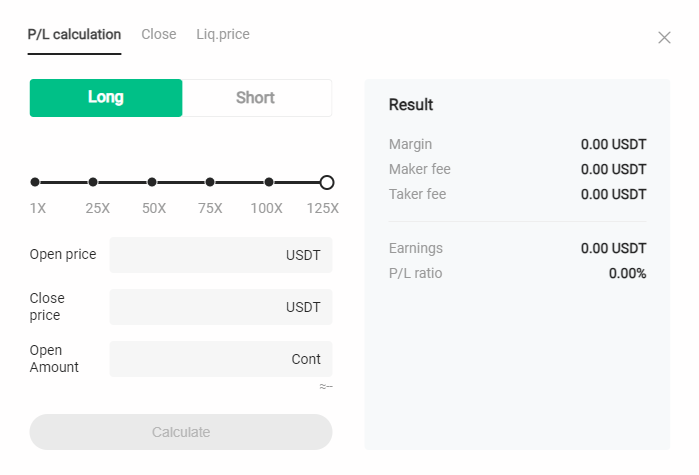The height and width of the screenshot is (475, 699).
Task: Click the 100X leverage label
Action: click(267, 208)
